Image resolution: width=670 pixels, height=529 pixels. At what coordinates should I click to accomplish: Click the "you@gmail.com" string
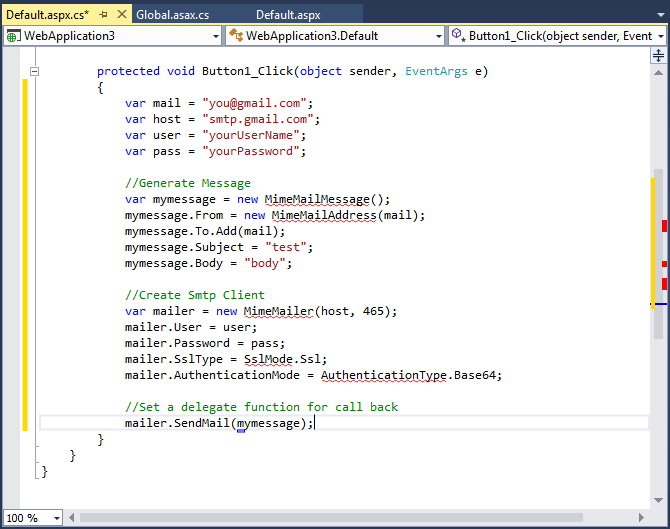[x=254, y=103]
